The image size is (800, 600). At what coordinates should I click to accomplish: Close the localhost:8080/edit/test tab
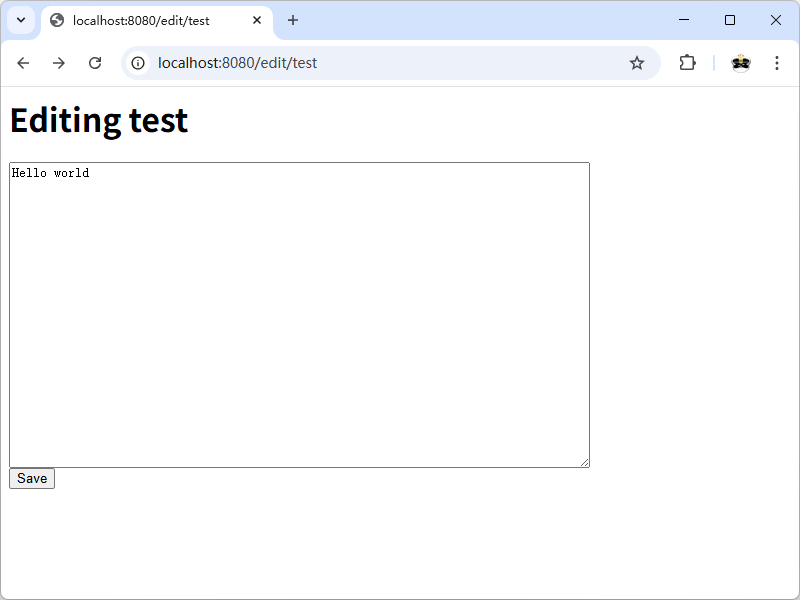[257, 20]
